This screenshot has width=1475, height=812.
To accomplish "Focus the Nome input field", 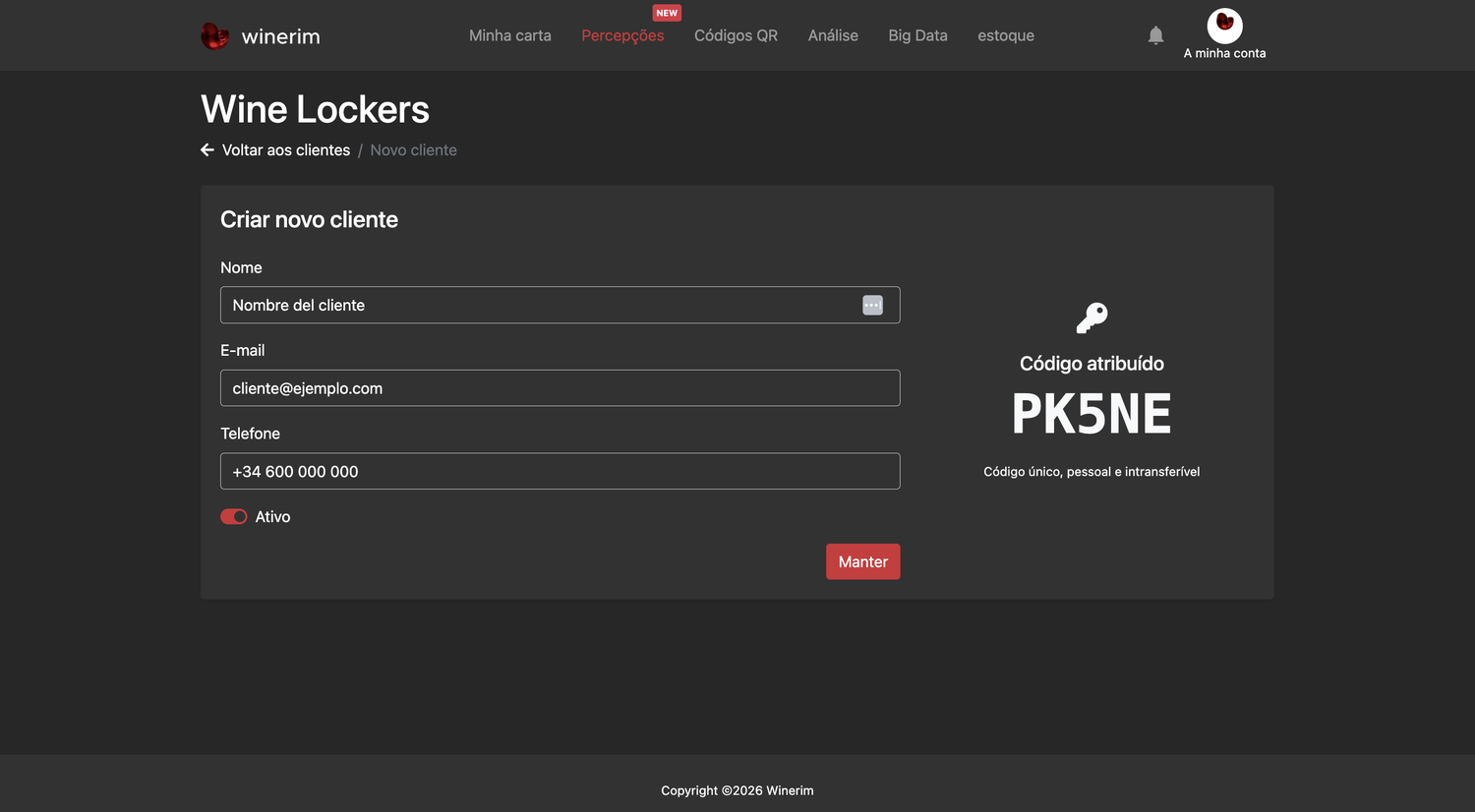I will pos(560,305).
